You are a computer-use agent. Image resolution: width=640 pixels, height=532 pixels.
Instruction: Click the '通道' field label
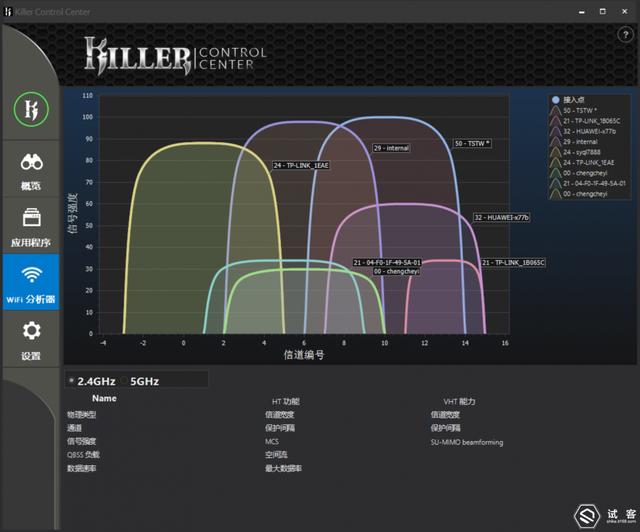74,428
